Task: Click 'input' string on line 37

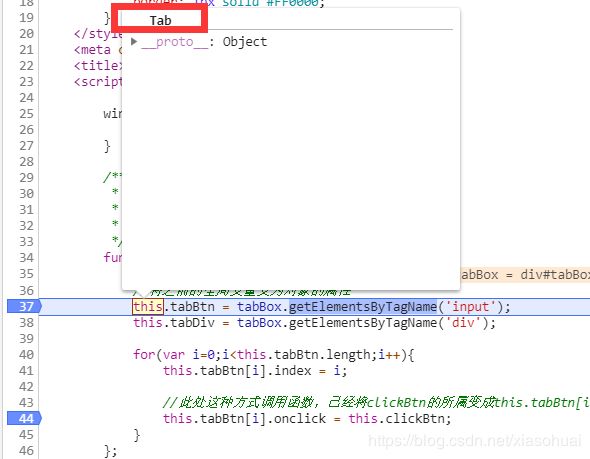Action: (471, 307)
